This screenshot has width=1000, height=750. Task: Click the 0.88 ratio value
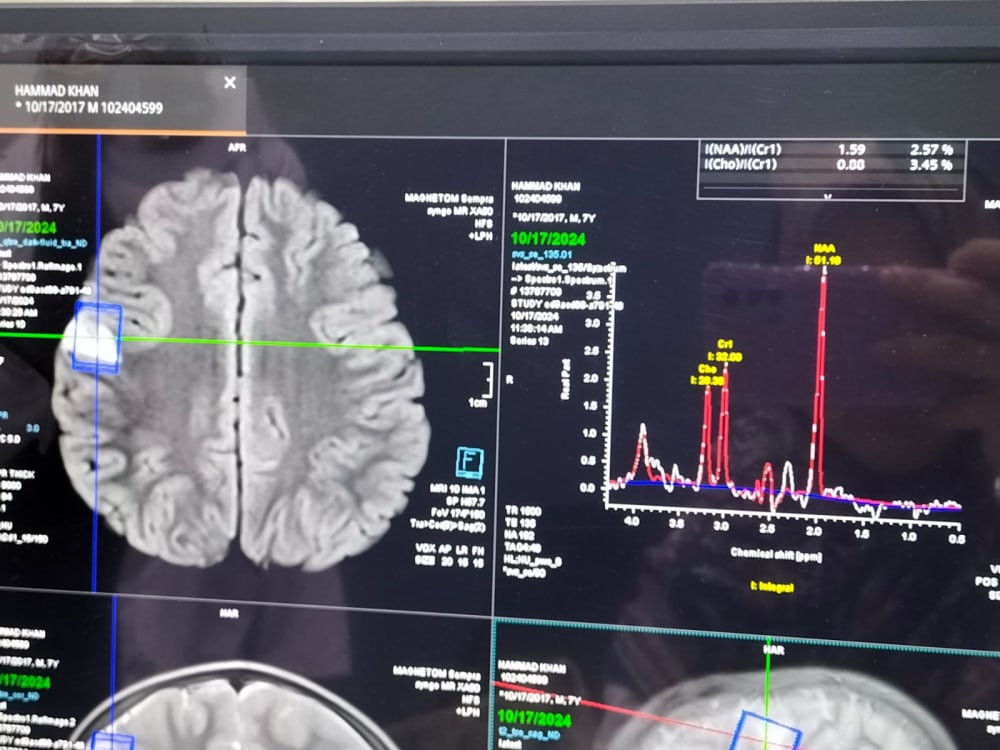pos(851,165)
